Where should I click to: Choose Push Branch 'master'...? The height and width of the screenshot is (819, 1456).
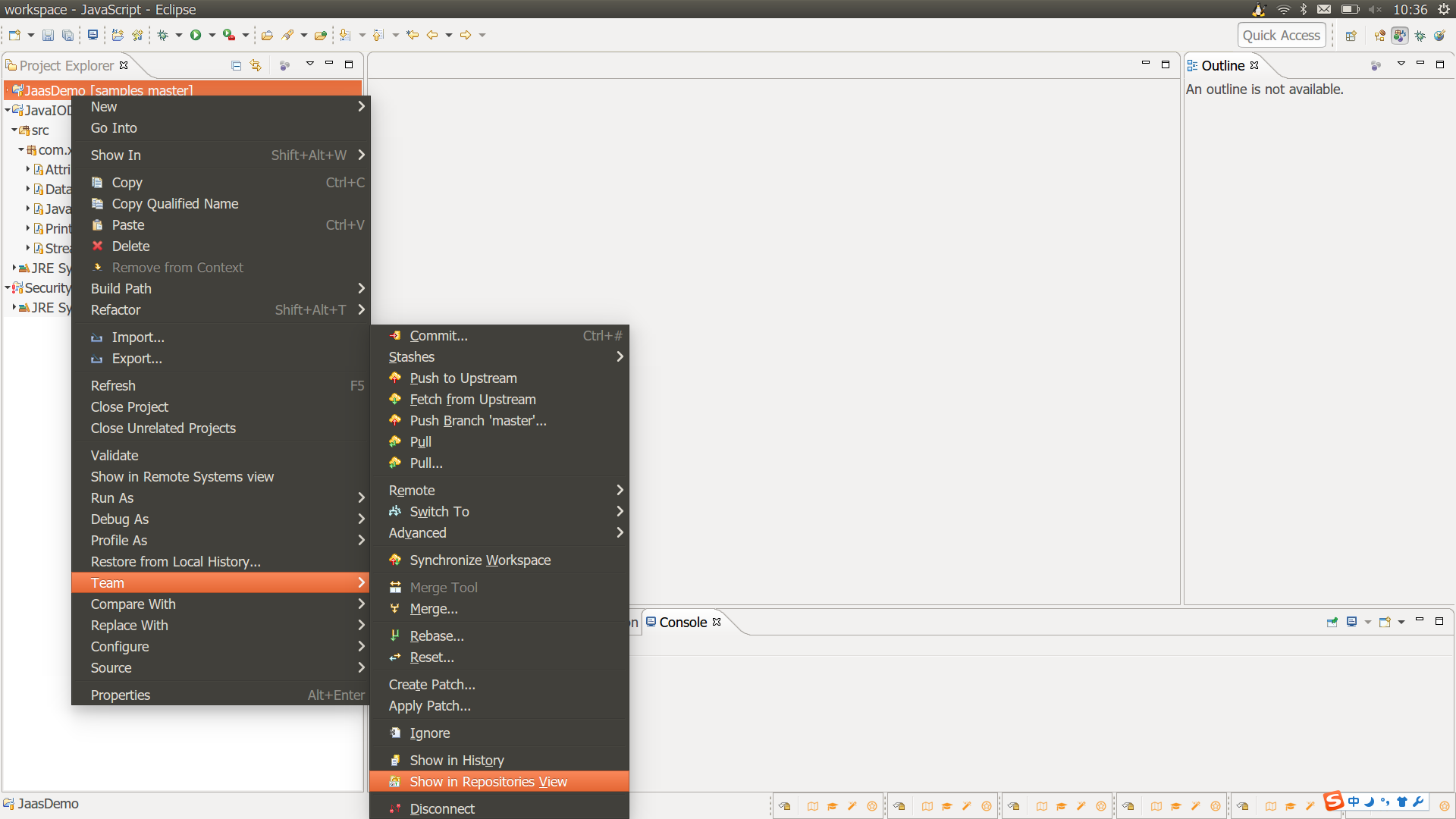tap(500, 421)
